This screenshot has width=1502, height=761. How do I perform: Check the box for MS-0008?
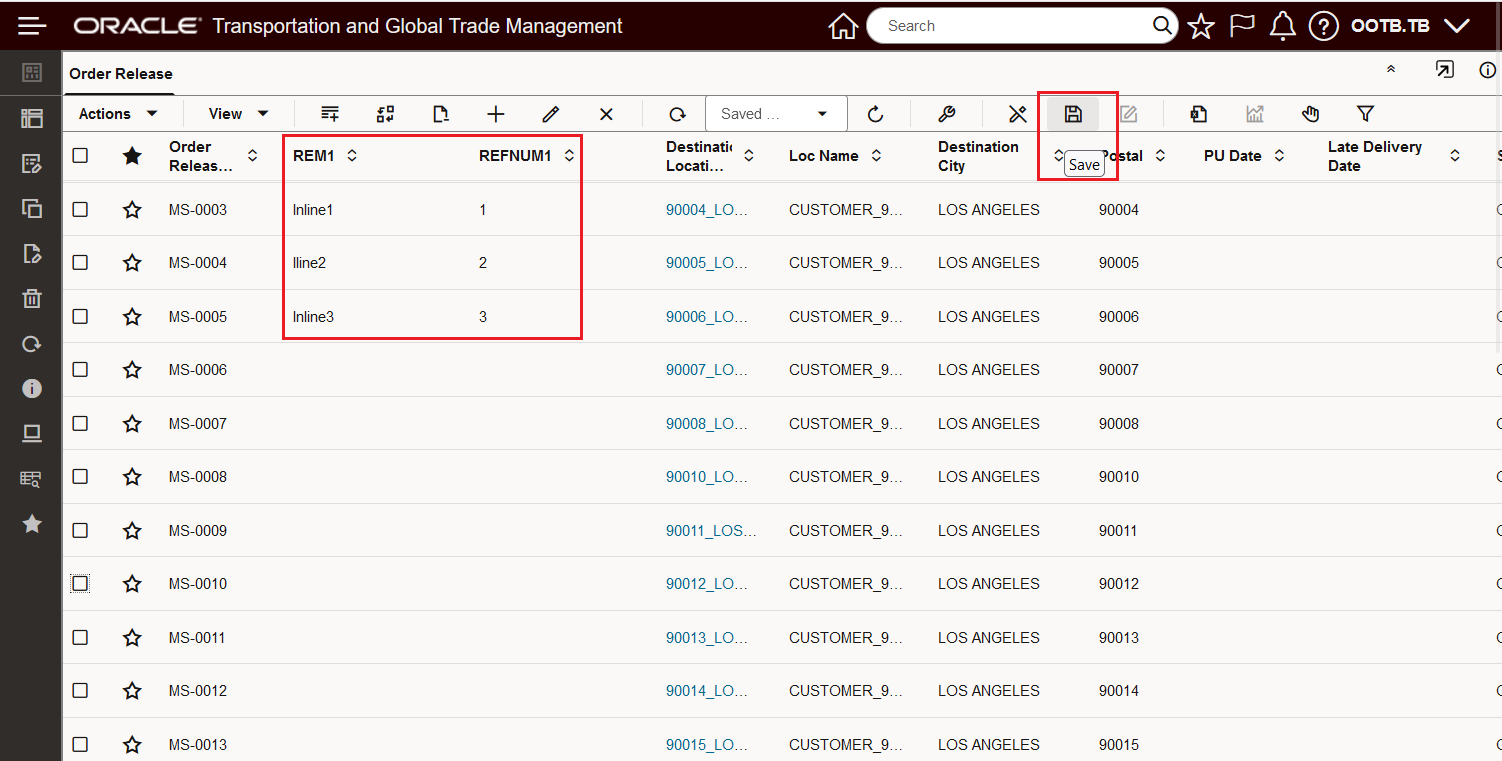click(x=80, y=477)
